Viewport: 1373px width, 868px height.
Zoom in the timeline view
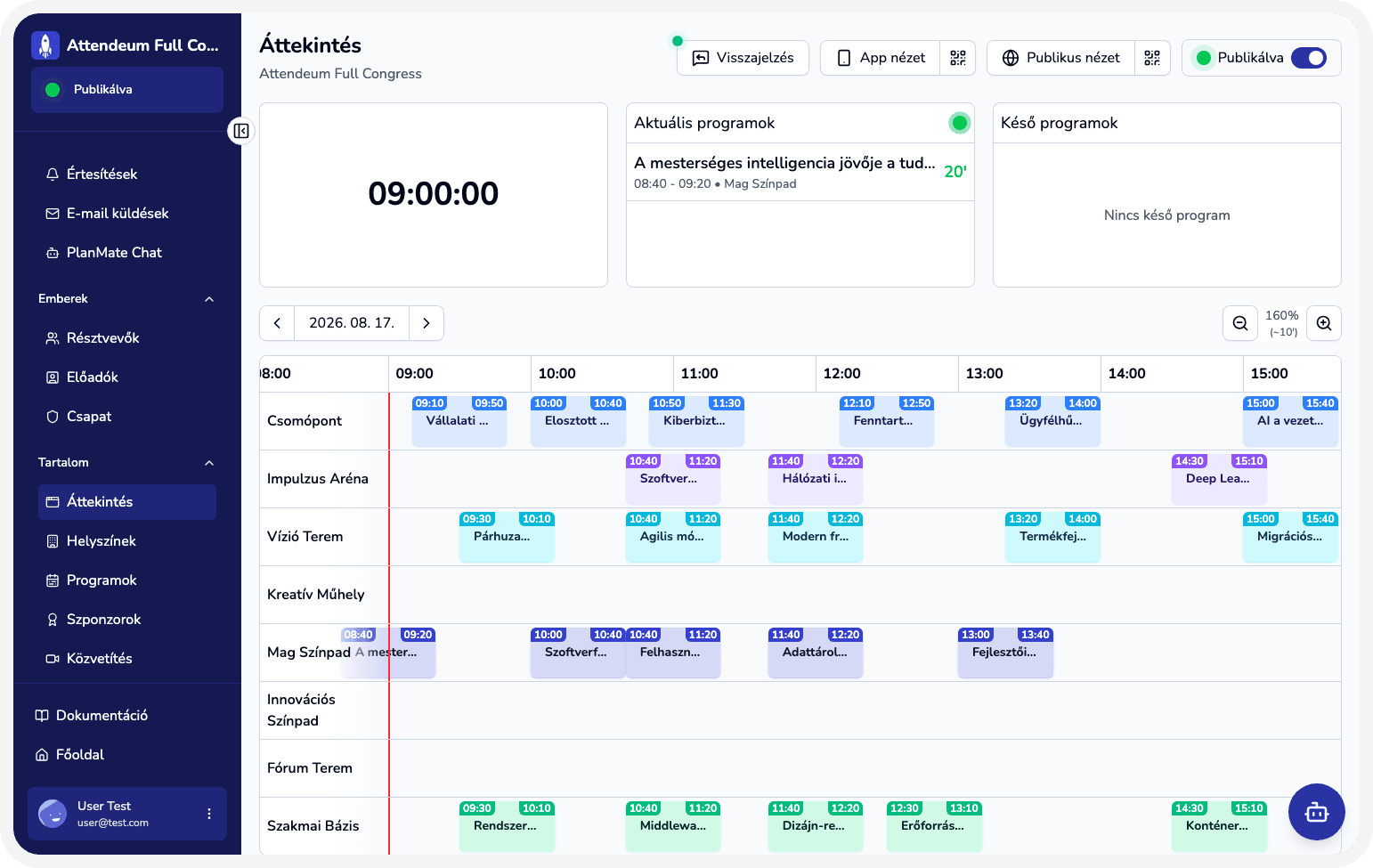point(1324,323)
